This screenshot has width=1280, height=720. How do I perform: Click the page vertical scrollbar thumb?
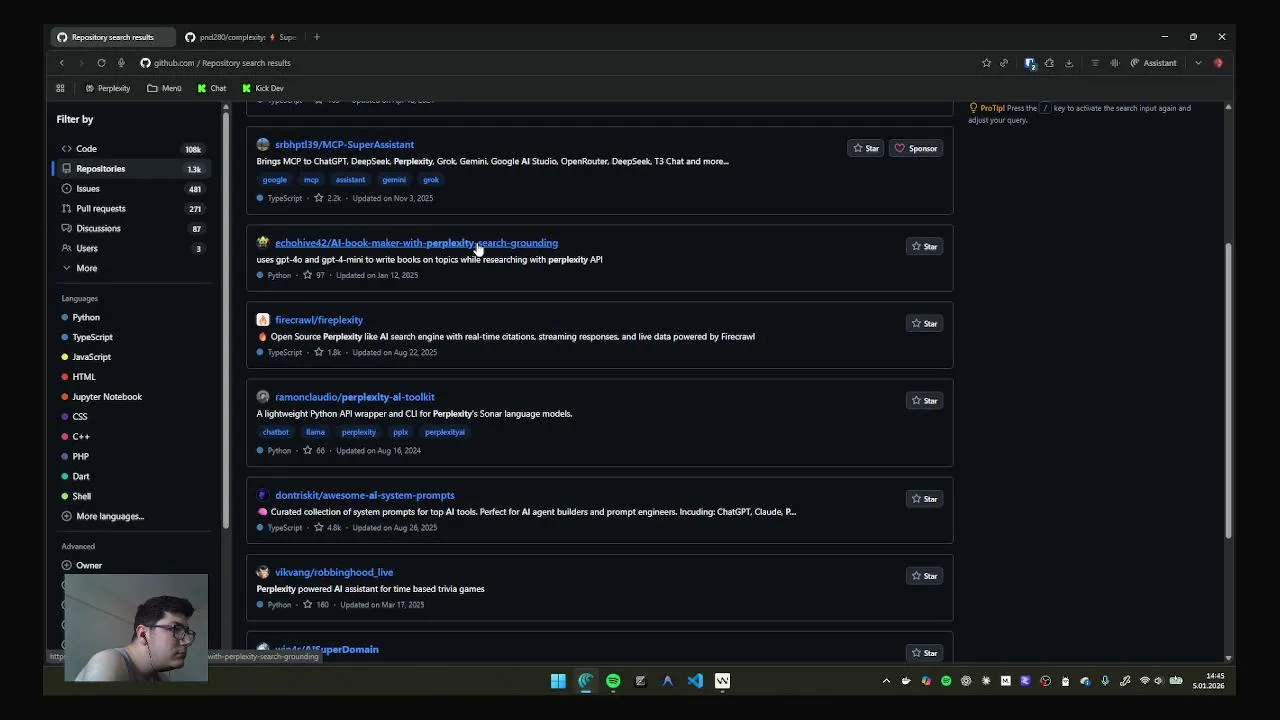[1228, 392]
